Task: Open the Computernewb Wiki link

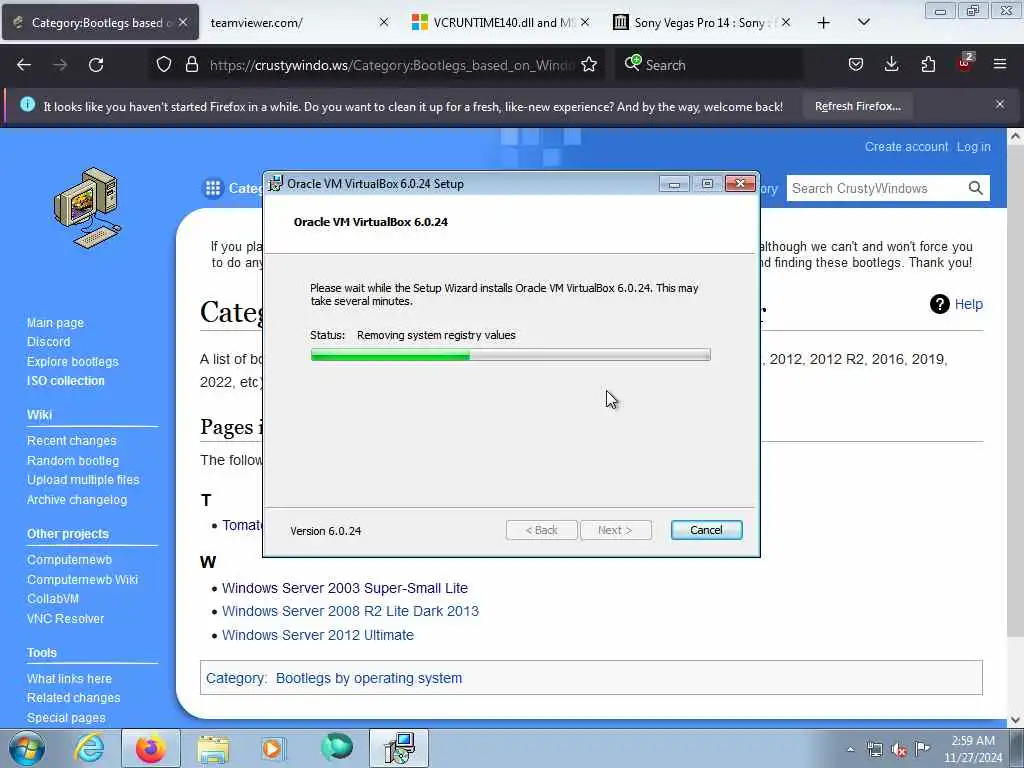Action: click(82, 579)
